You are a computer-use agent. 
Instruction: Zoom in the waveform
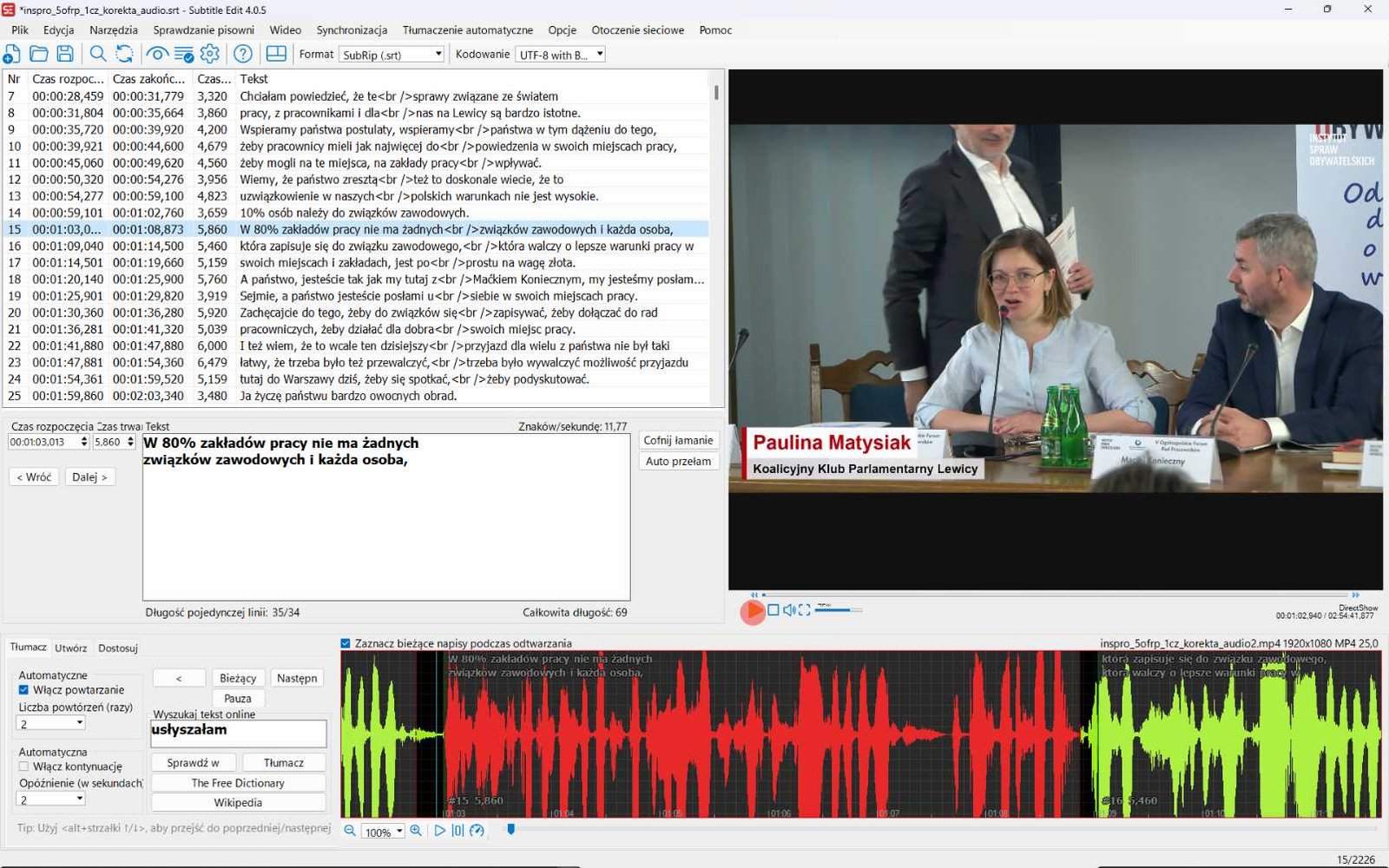416,831
